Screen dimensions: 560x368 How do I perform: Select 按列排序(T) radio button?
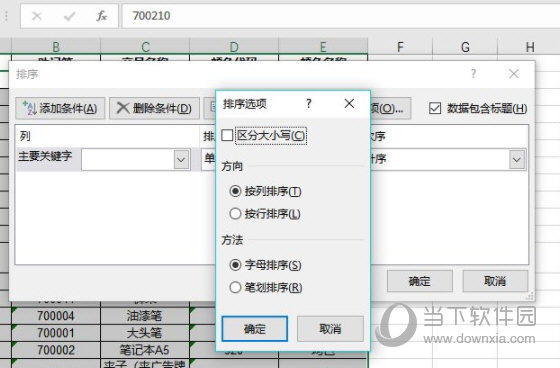click(x=235, y=191)
